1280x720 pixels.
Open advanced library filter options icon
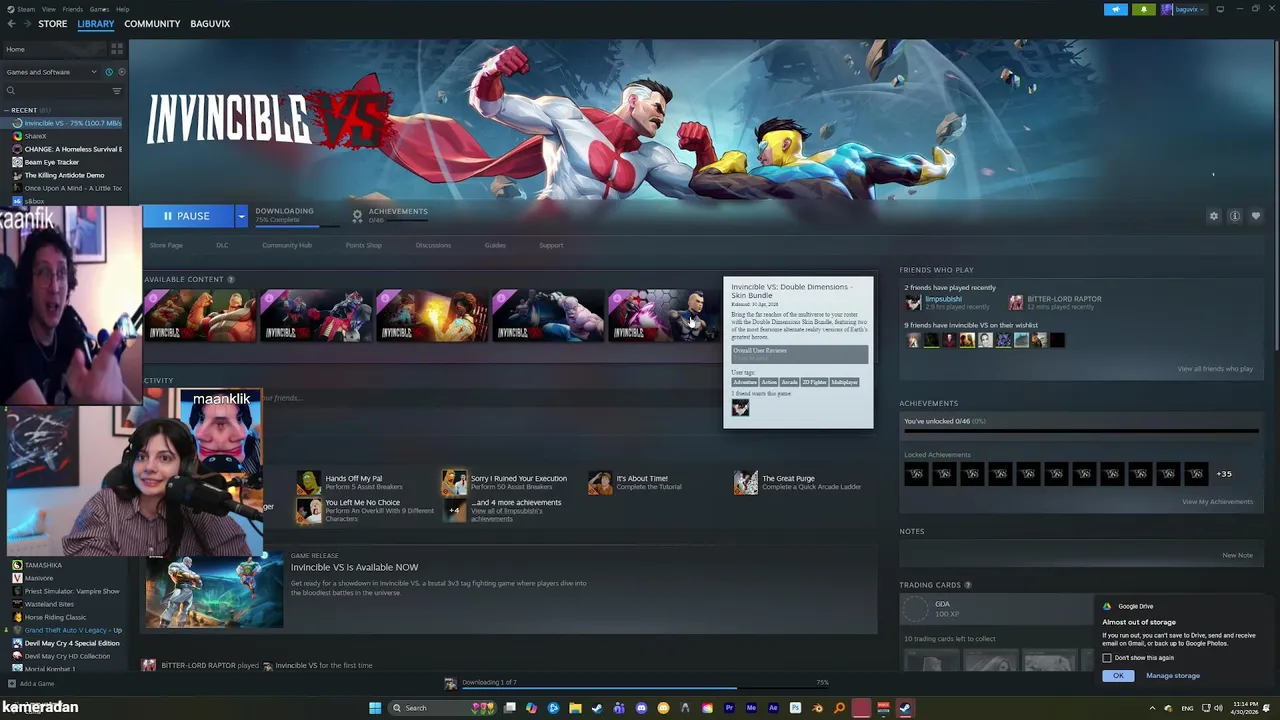point(117,91)
